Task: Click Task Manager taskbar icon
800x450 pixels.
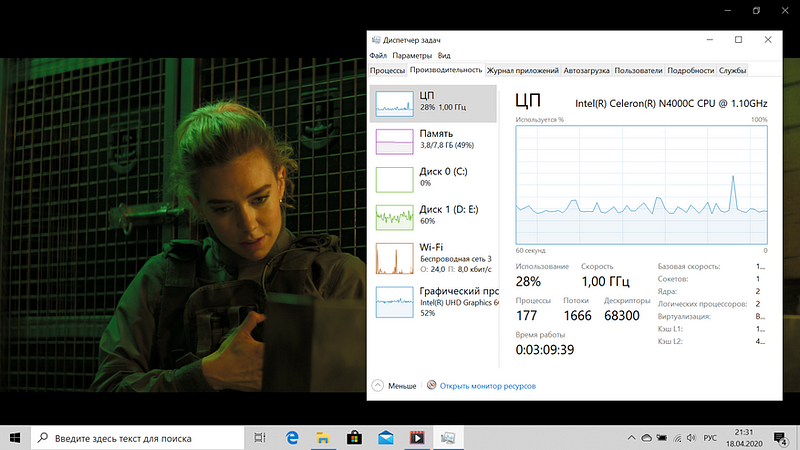Action: (448, 438)
